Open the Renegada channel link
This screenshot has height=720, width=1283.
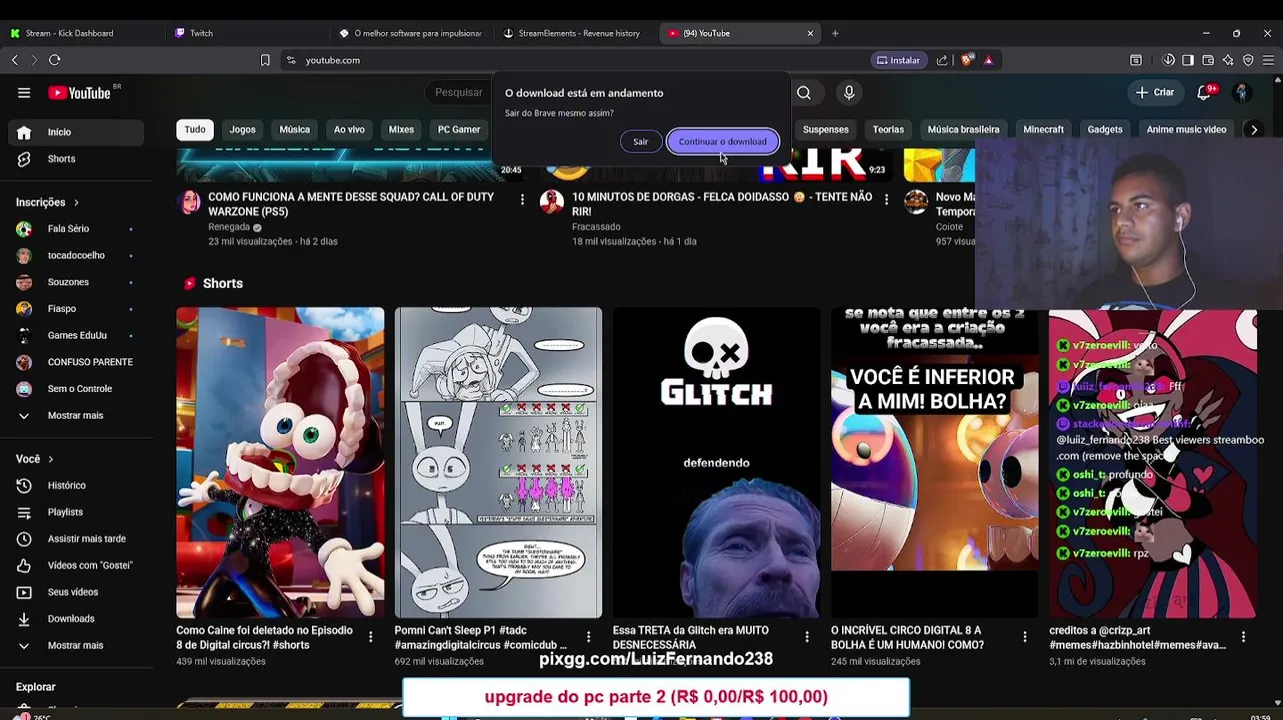[x=229, y=227]
